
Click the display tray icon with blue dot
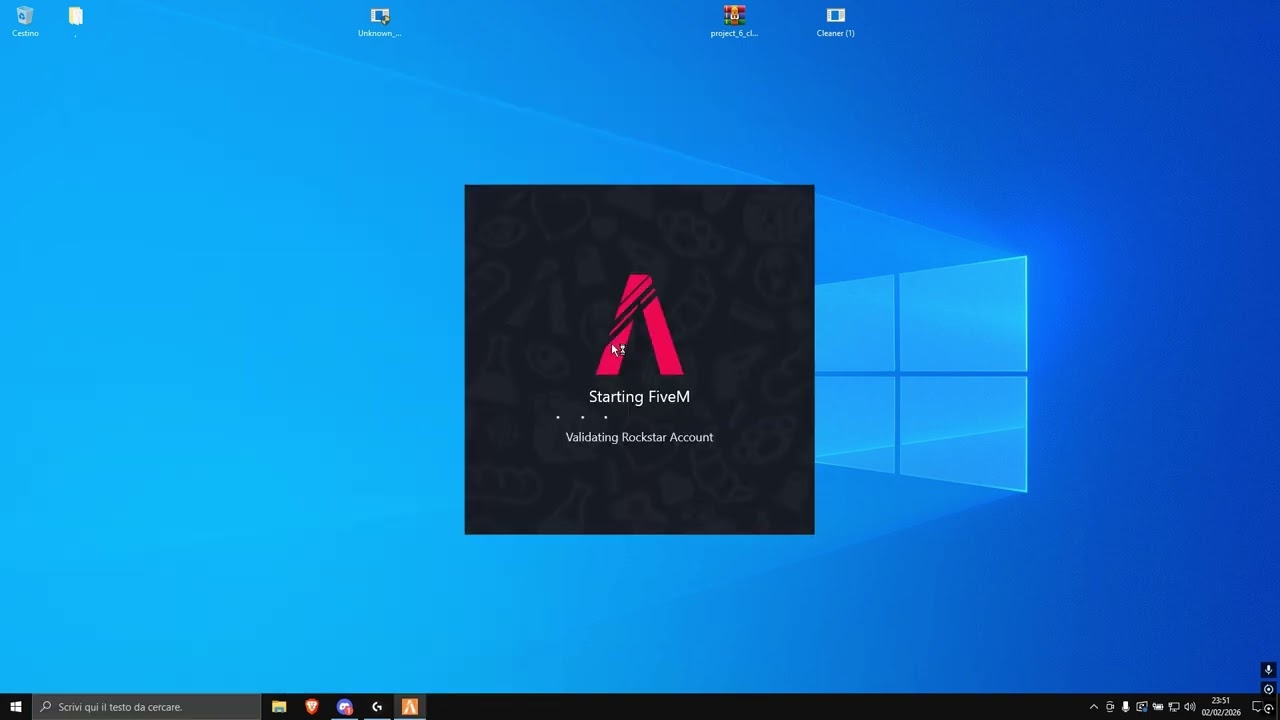tap(1141, 707)
